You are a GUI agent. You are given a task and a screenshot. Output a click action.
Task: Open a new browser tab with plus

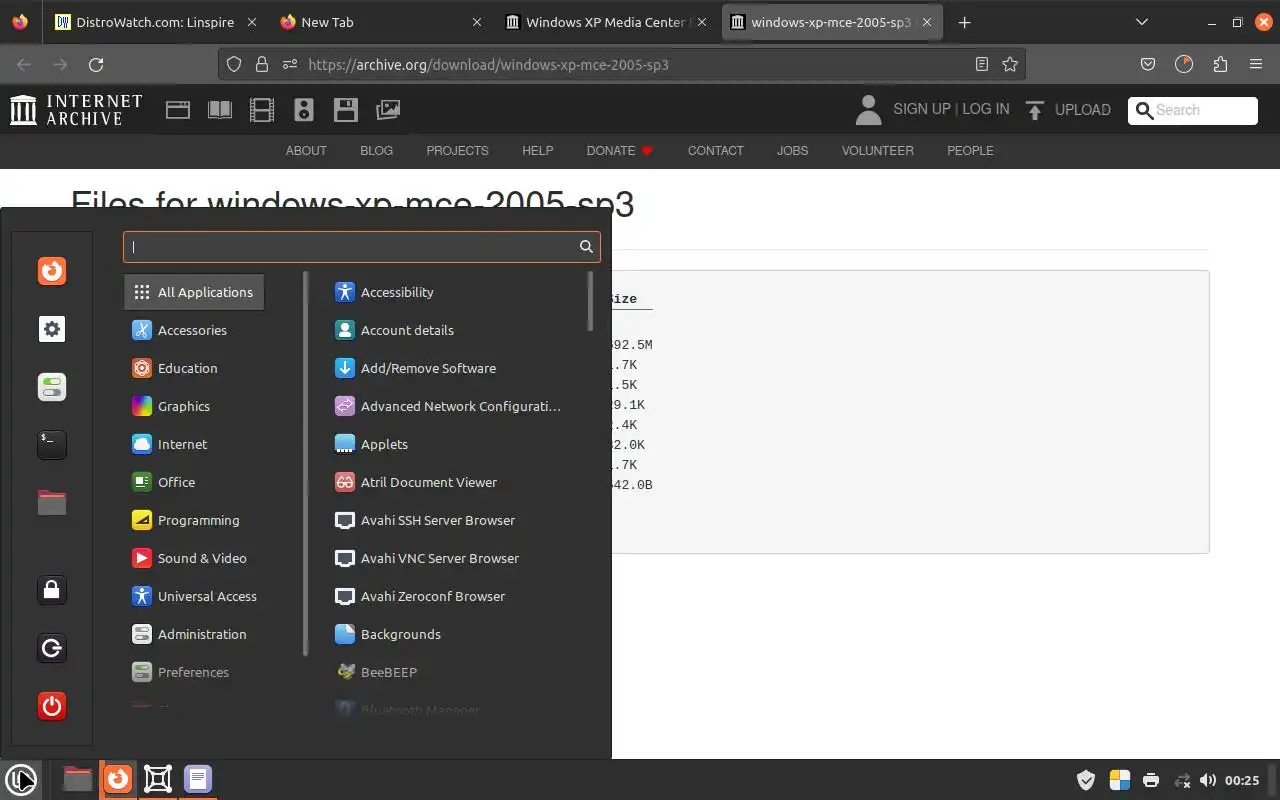[x=964, y=22]
